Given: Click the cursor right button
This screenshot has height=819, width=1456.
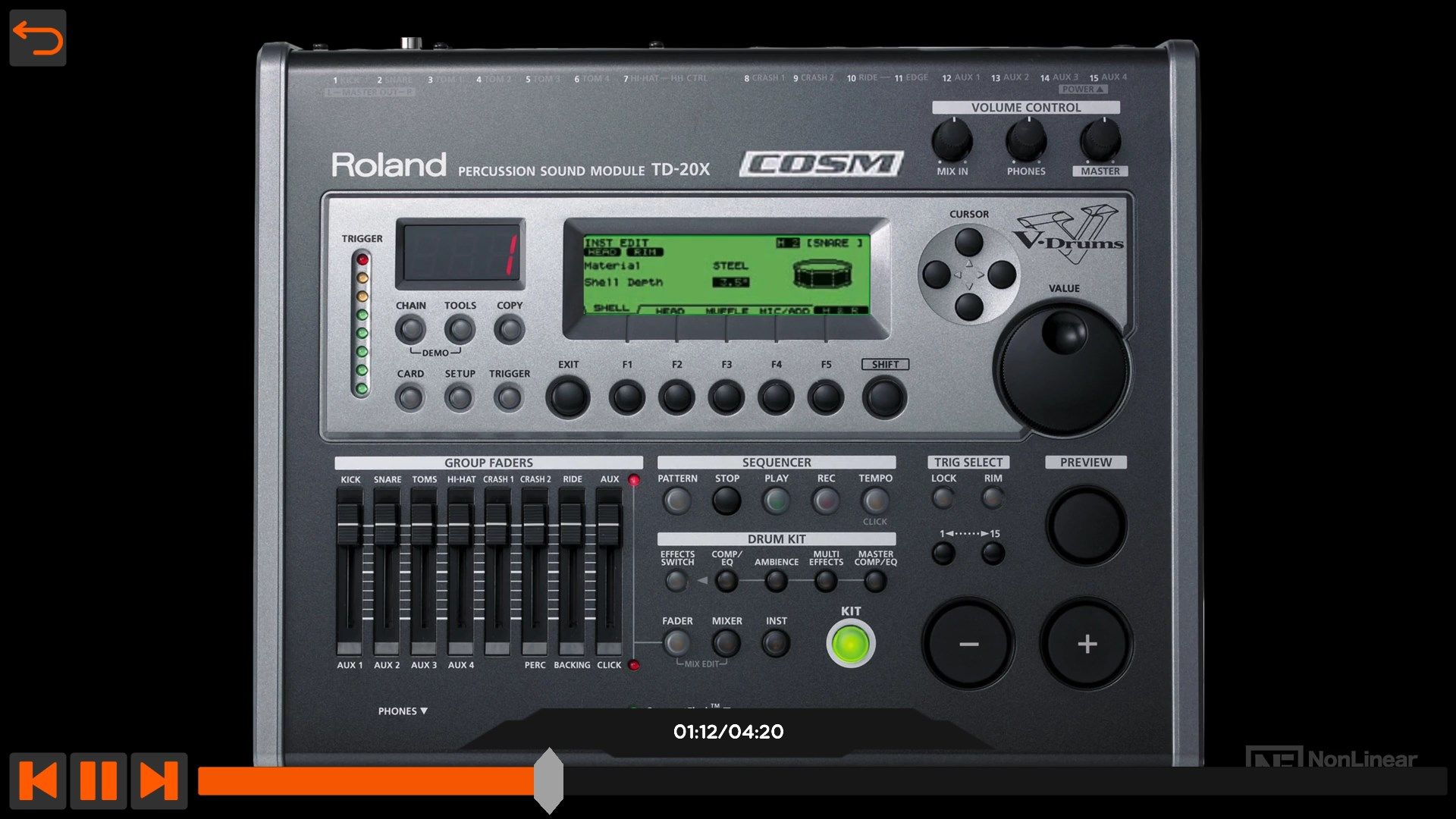Looking at the screenshot, I should tap(1002, 275).
